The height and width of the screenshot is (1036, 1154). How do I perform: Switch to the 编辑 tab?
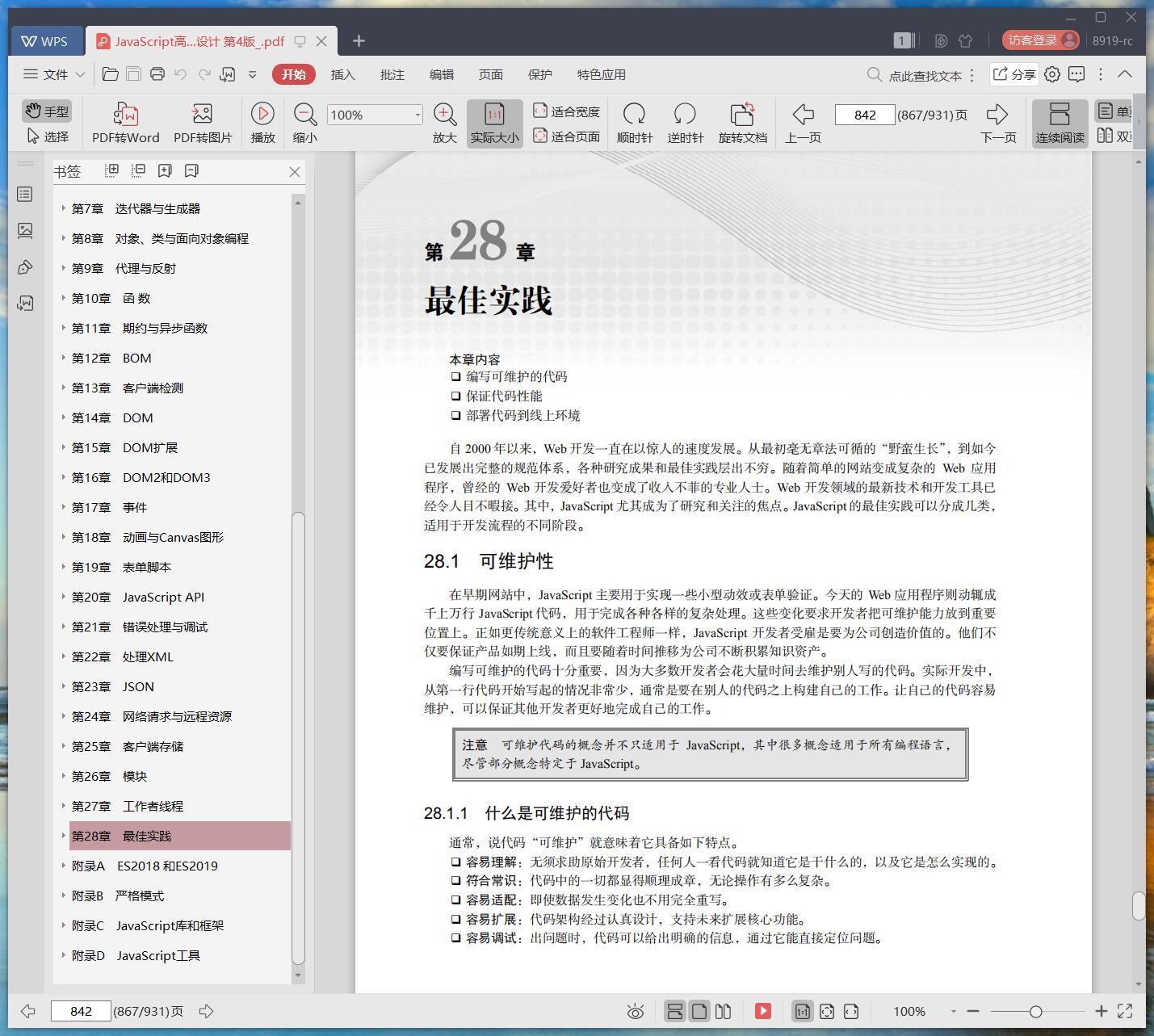point(441,74)
